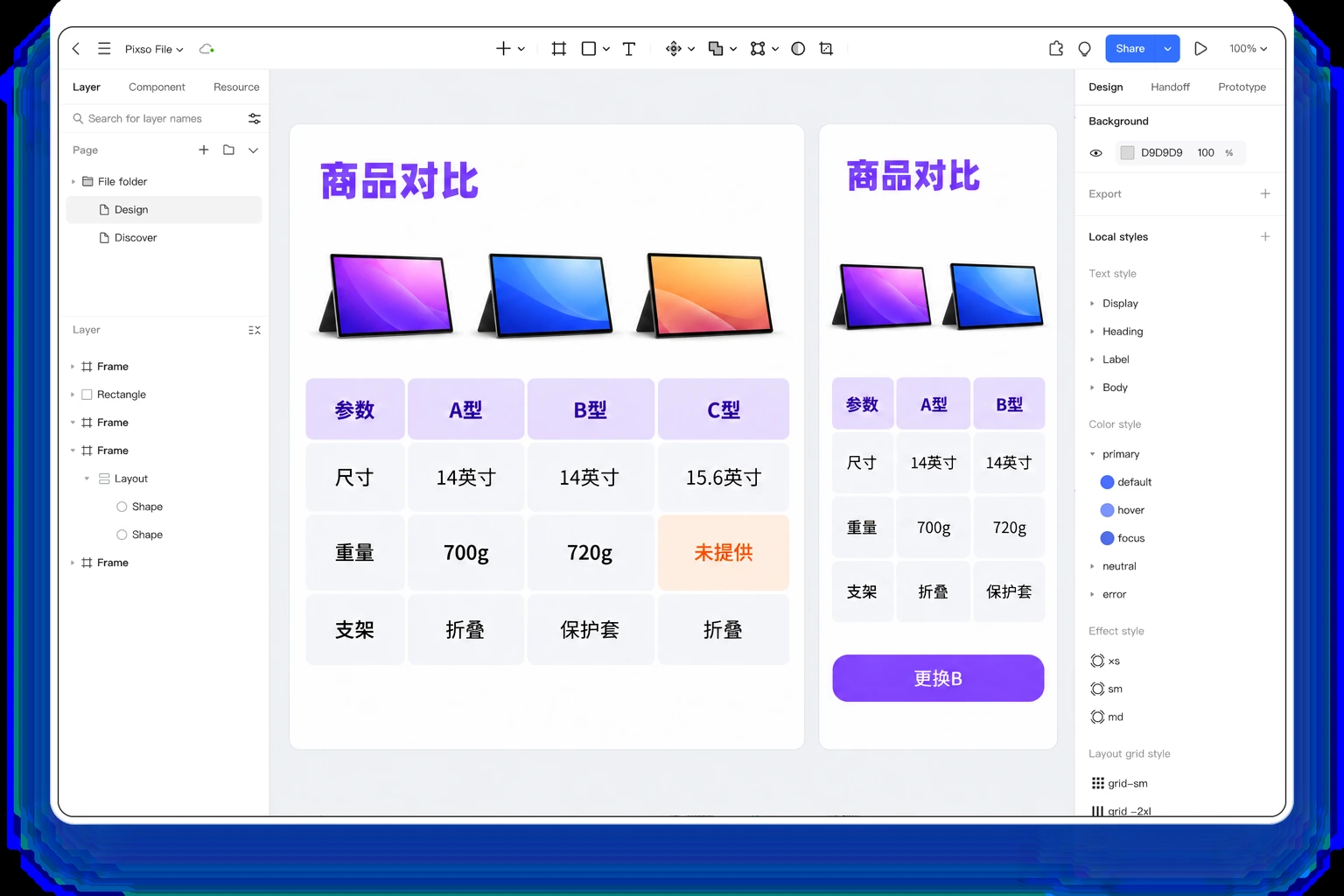Click the cloud sync status icon
1344x896 pixels.
(206, 49)
